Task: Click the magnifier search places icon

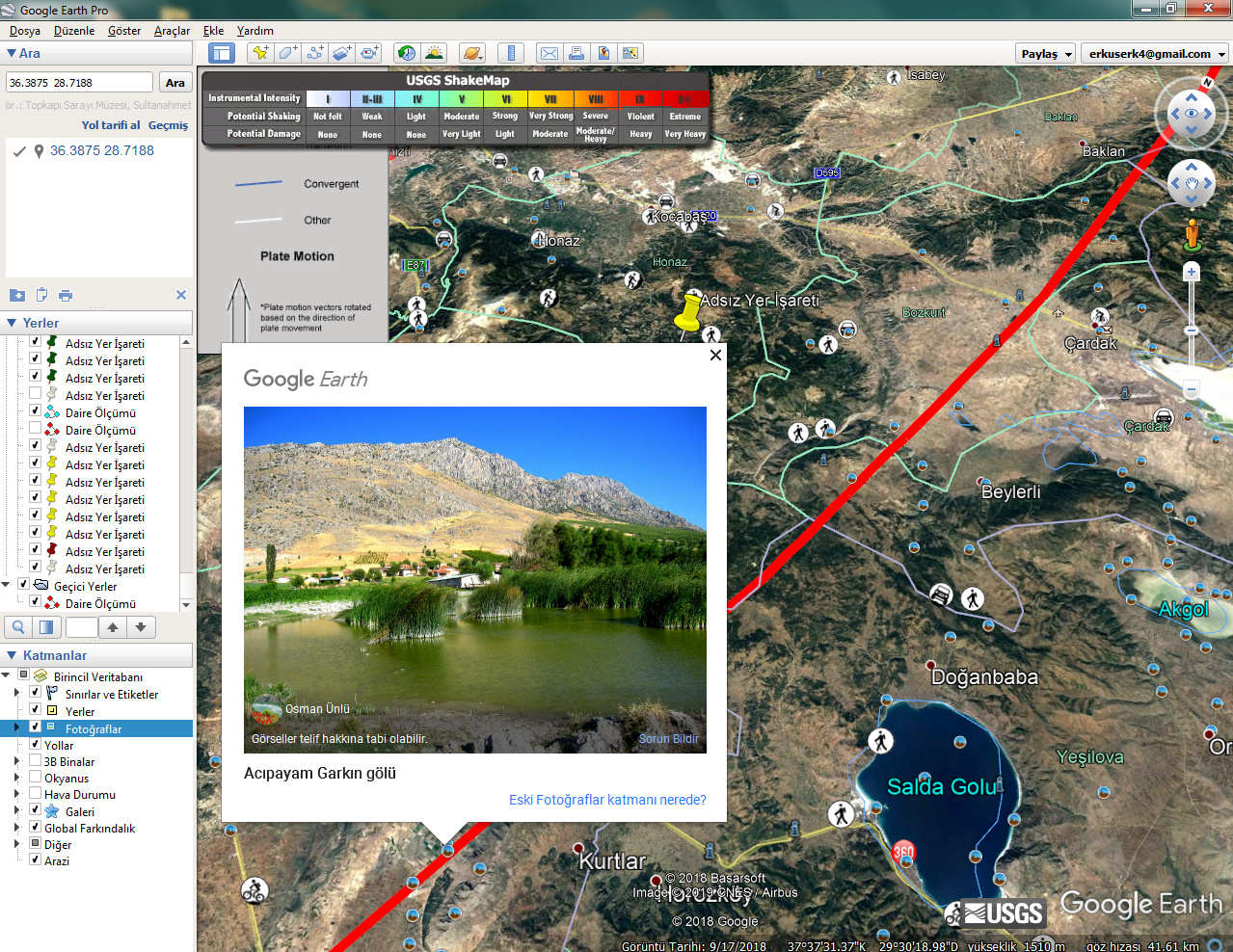Action: click(18, 627)
